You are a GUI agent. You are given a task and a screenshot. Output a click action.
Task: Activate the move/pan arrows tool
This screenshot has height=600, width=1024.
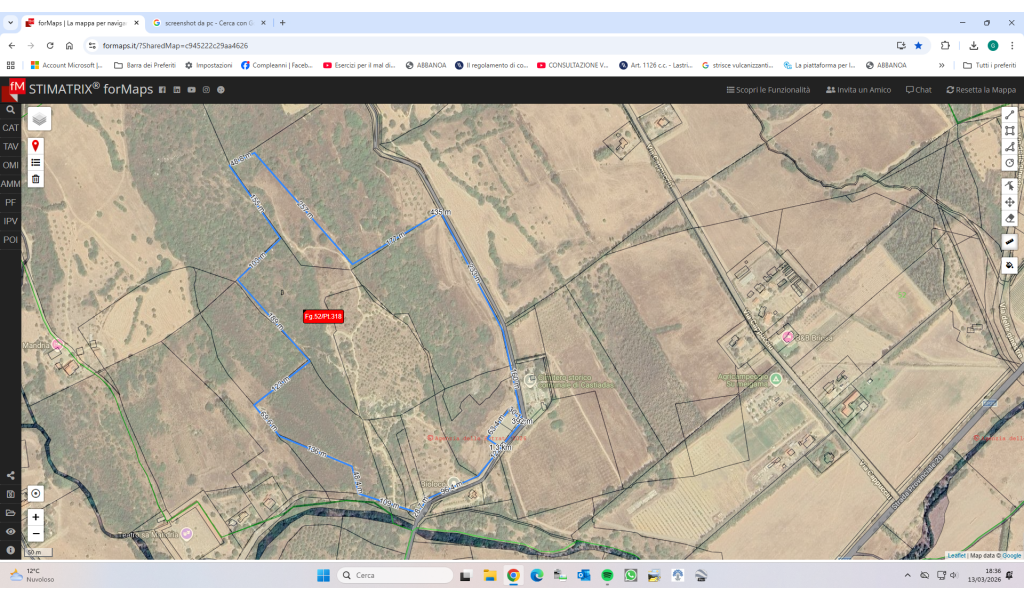(x=1009, y=201)
